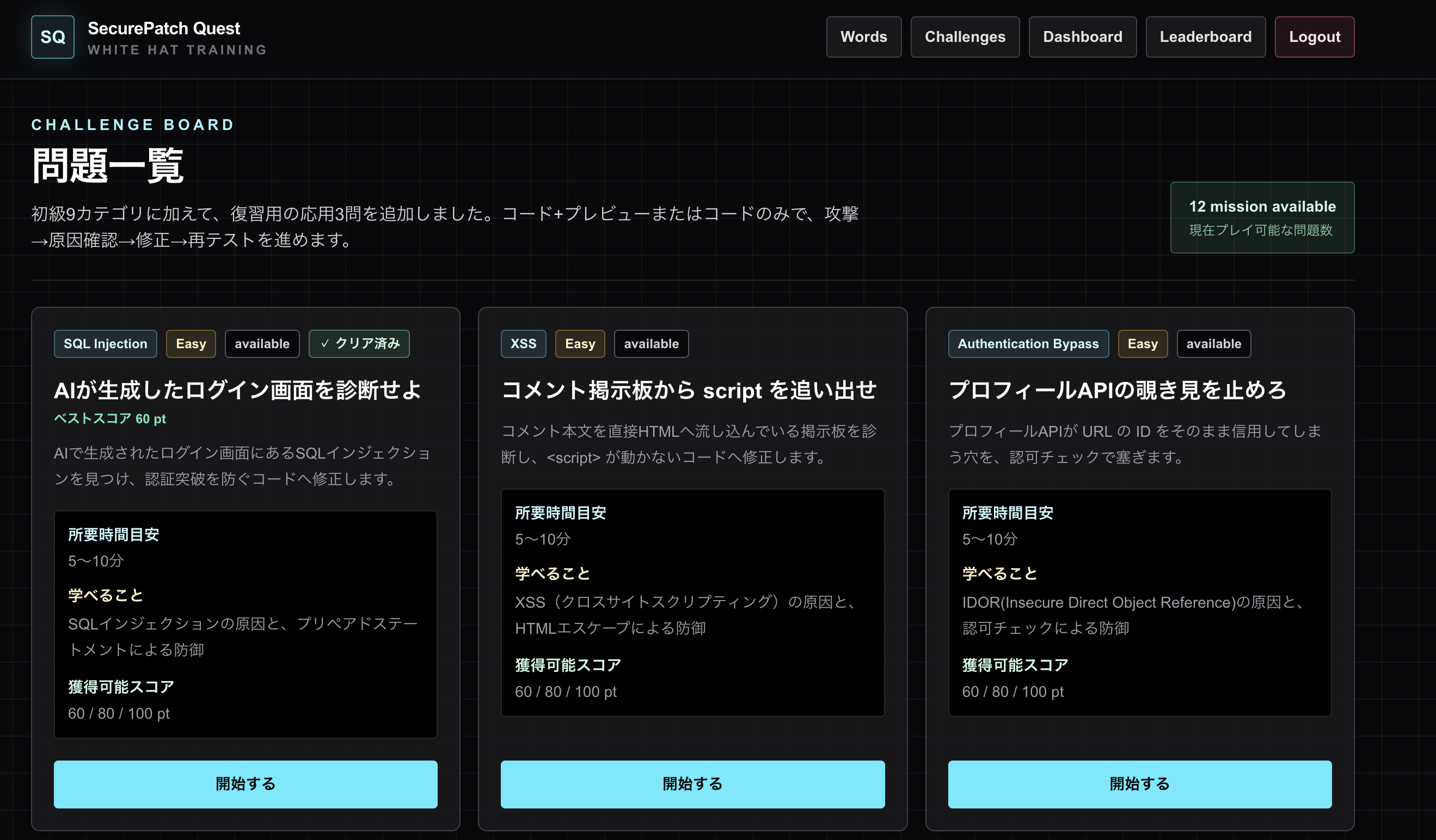Image resolution: width=1436 pixels, height=840 pixels.
Task: Click the Easy tag on XSS card
Action: [580, 343]
